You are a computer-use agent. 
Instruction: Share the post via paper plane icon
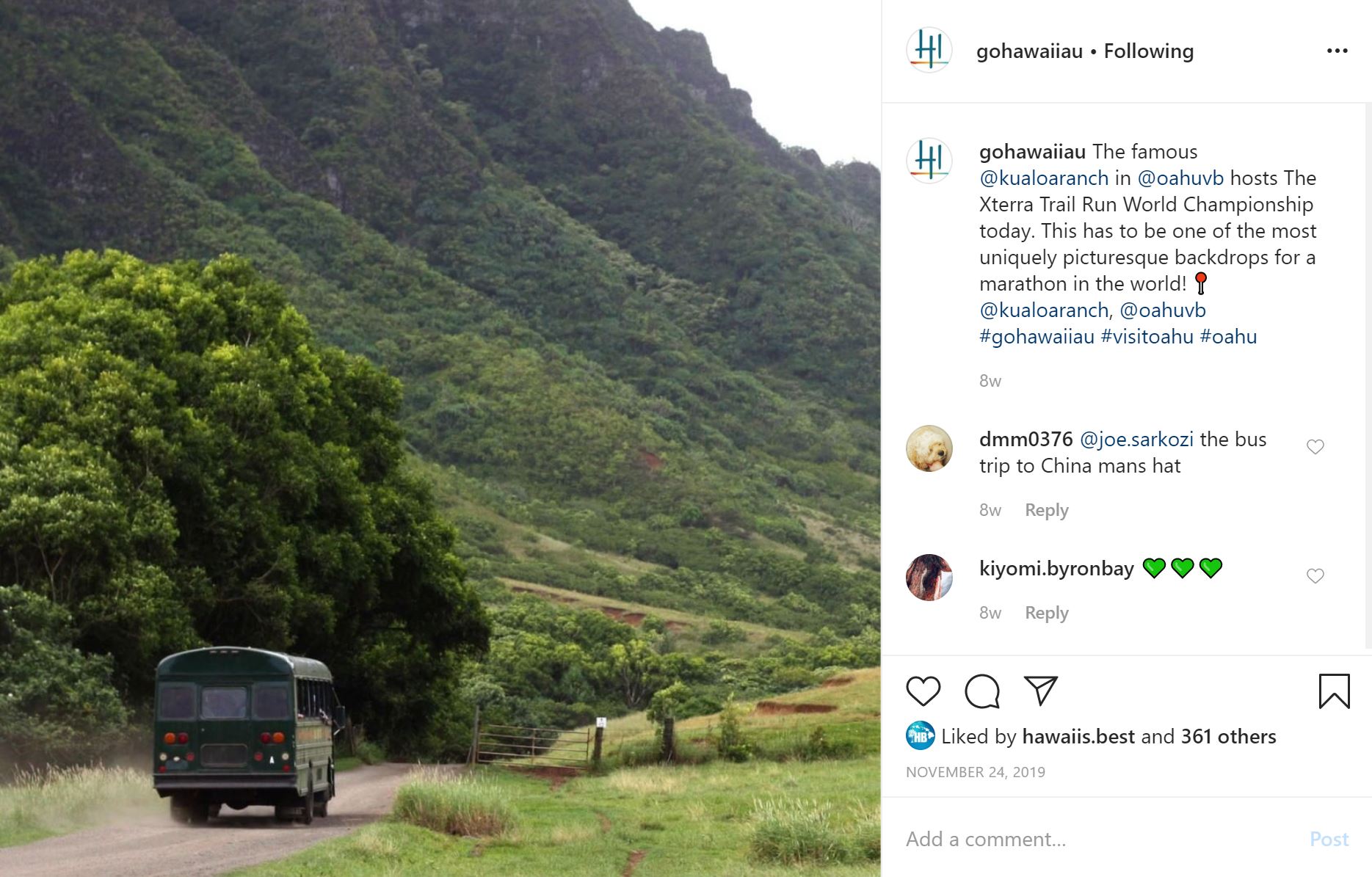1041,691
